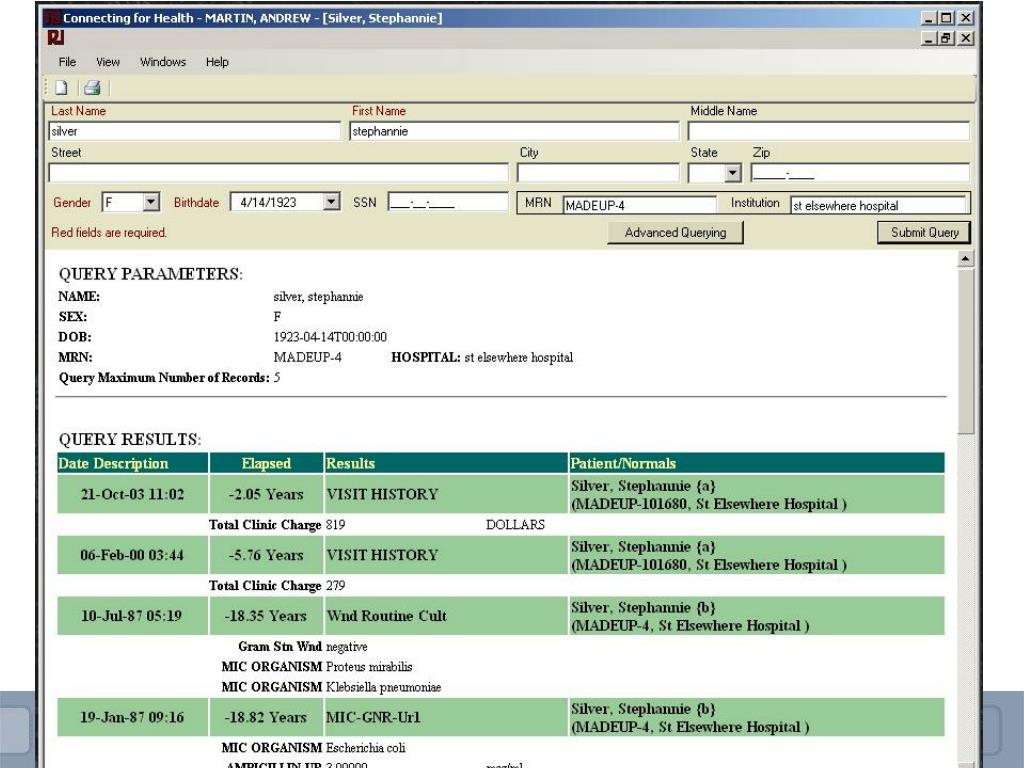The width and height of the screenshot is (1024, 768).
Task: Click the MADEUP-4 value in query parameters
Action: pos(308,357)
